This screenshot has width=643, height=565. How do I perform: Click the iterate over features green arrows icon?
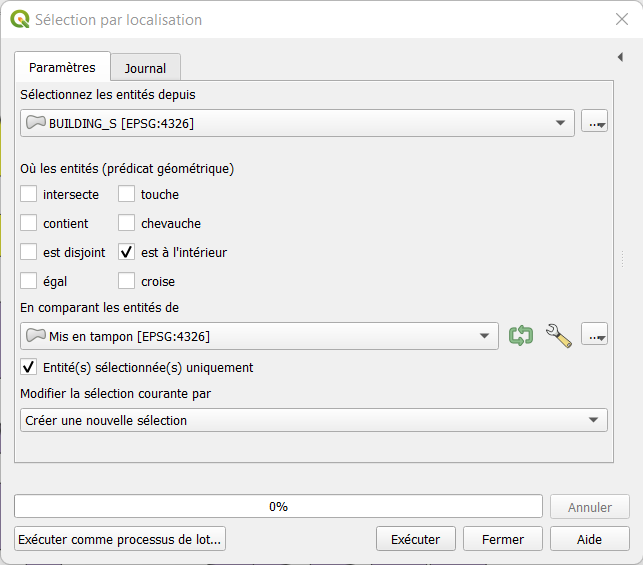click(x=521, y=336)
